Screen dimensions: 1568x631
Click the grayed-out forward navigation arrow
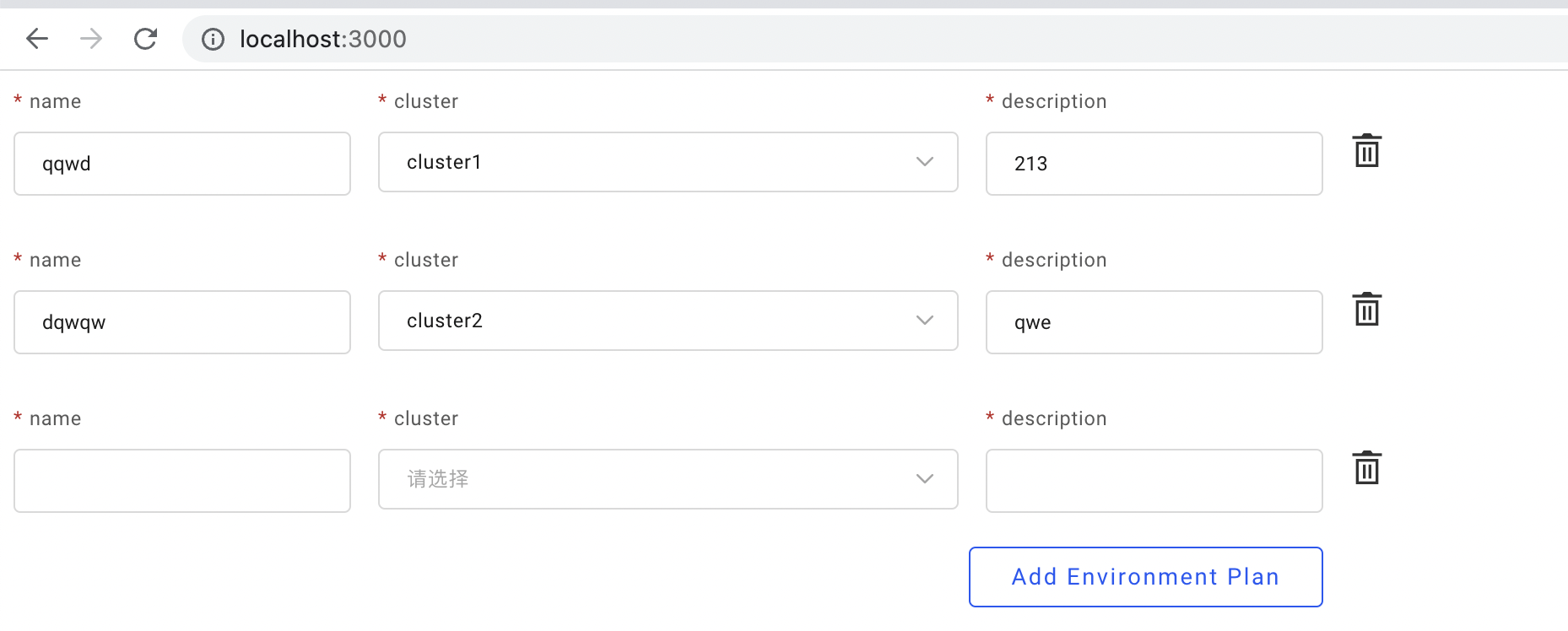(x=90, y=38)
